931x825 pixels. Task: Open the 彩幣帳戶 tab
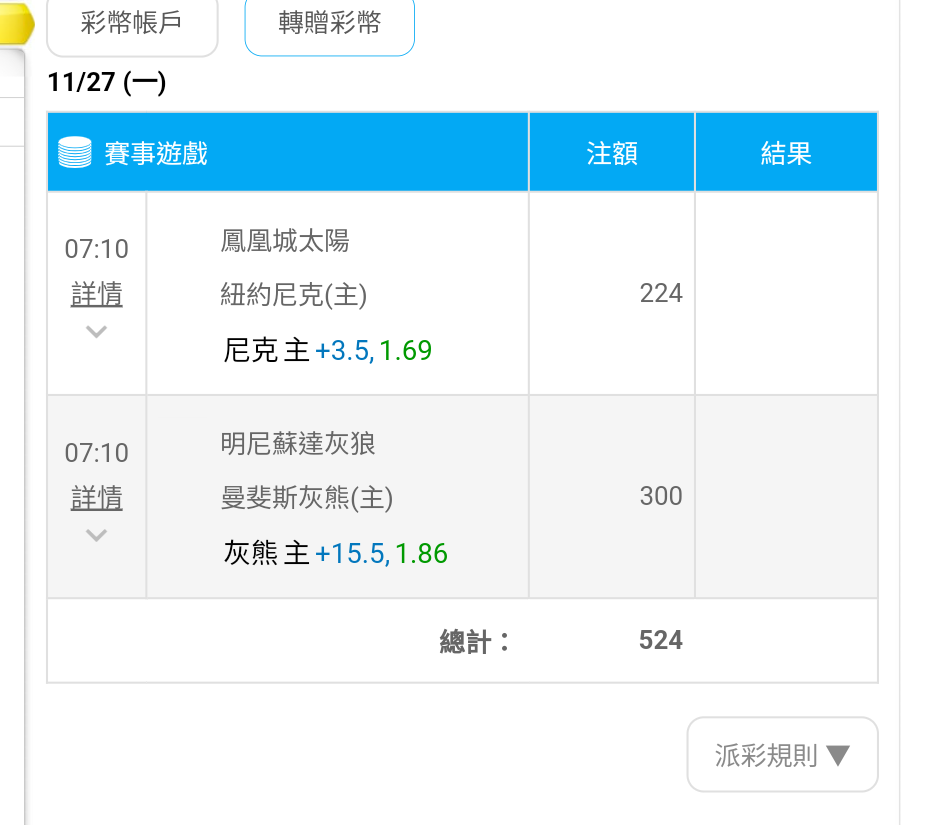[x=132, y=24]
